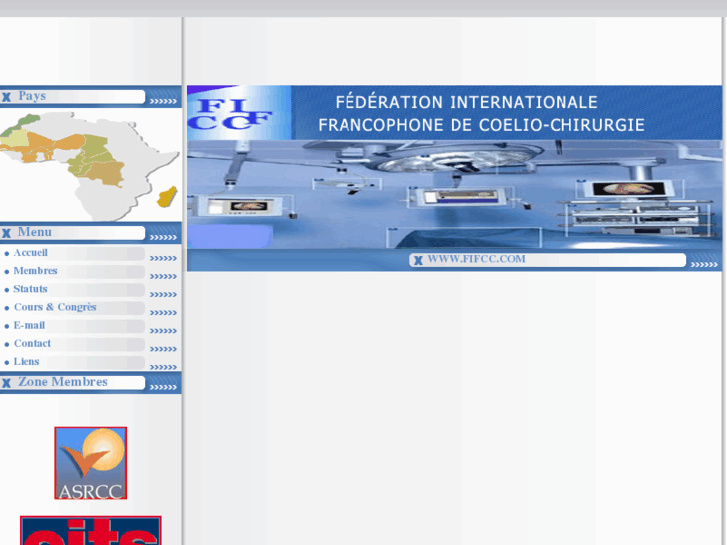The image size is (727, 545).
Task: Click the arrows beside Contact
Action: 163,349
